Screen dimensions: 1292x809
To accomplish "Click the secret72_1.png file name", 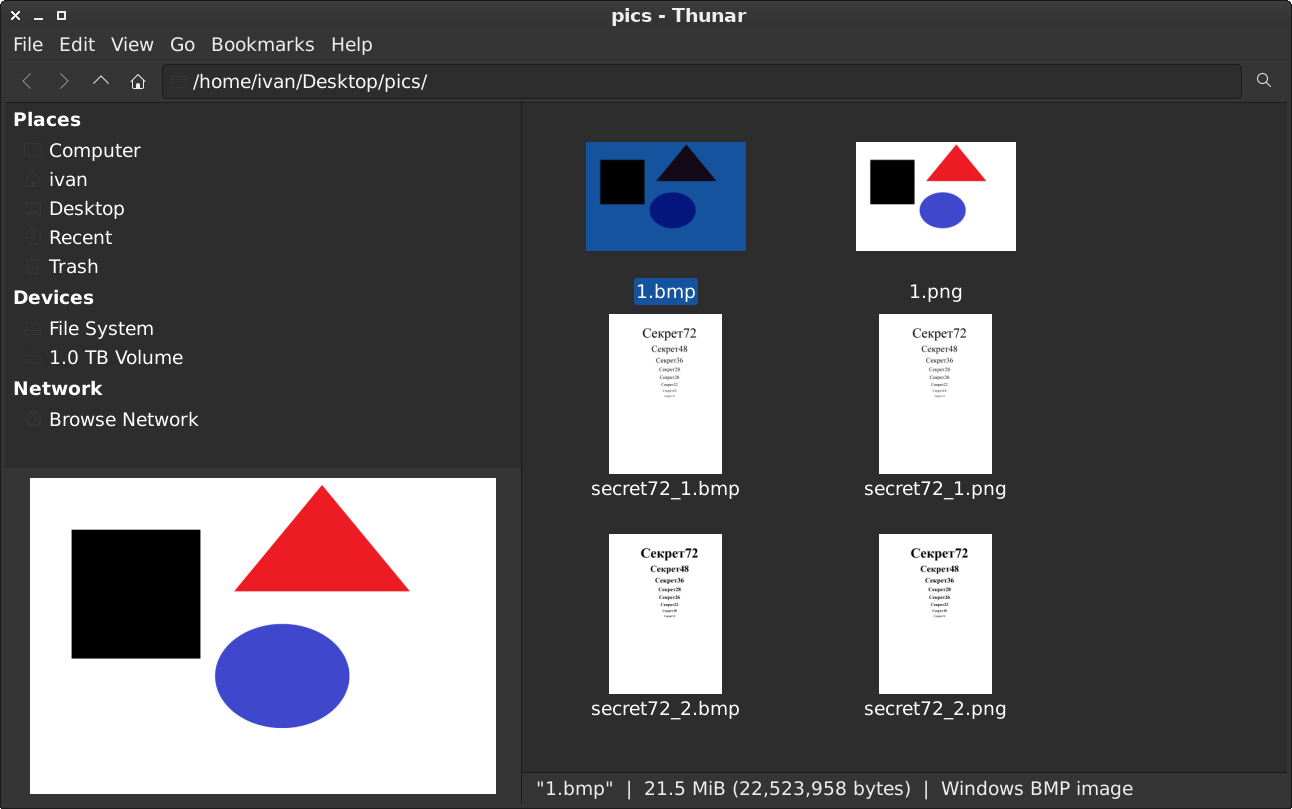I will coord(935,489).
